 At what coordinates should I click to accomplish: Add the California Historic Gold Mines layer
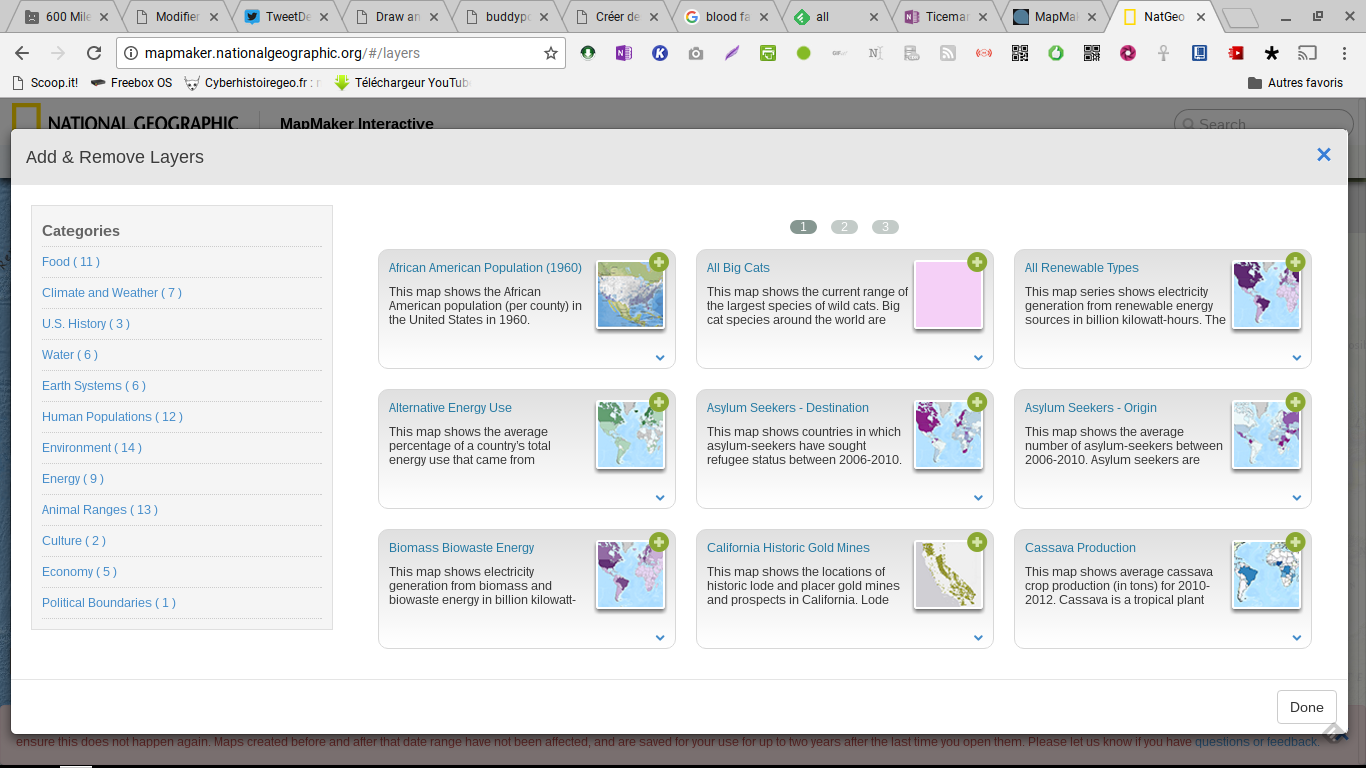pos(976,542)
